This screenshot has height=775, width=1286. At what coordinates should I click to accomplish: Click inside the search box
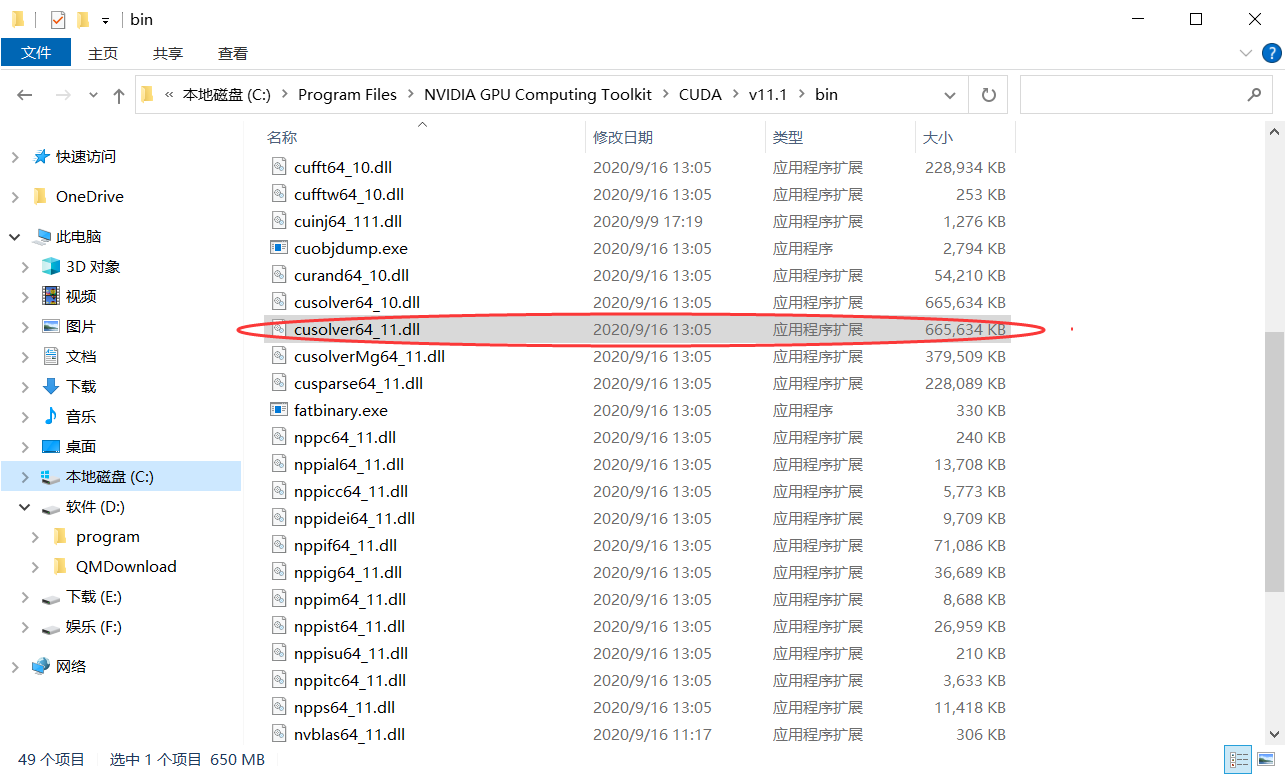(x=1146, y=94)
